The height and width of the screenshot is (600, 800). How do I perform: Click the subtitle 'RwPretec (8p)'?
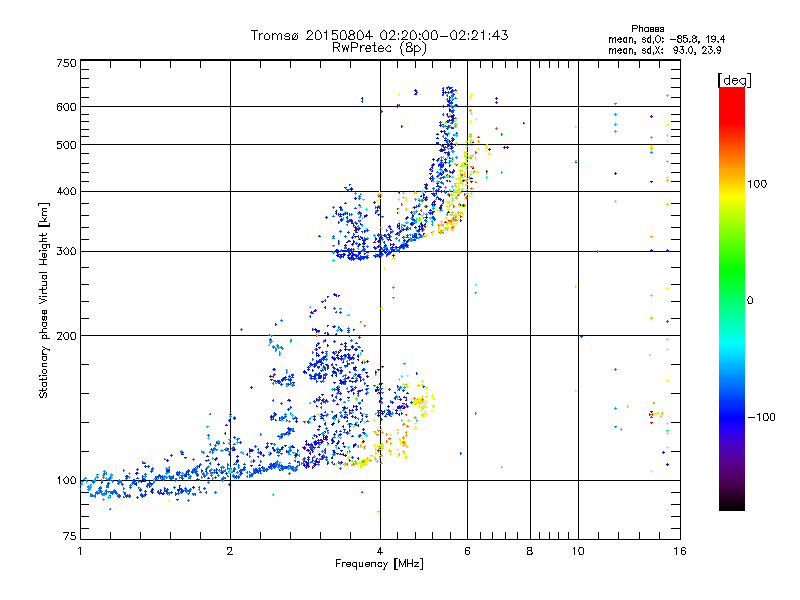tap(379, 48)
